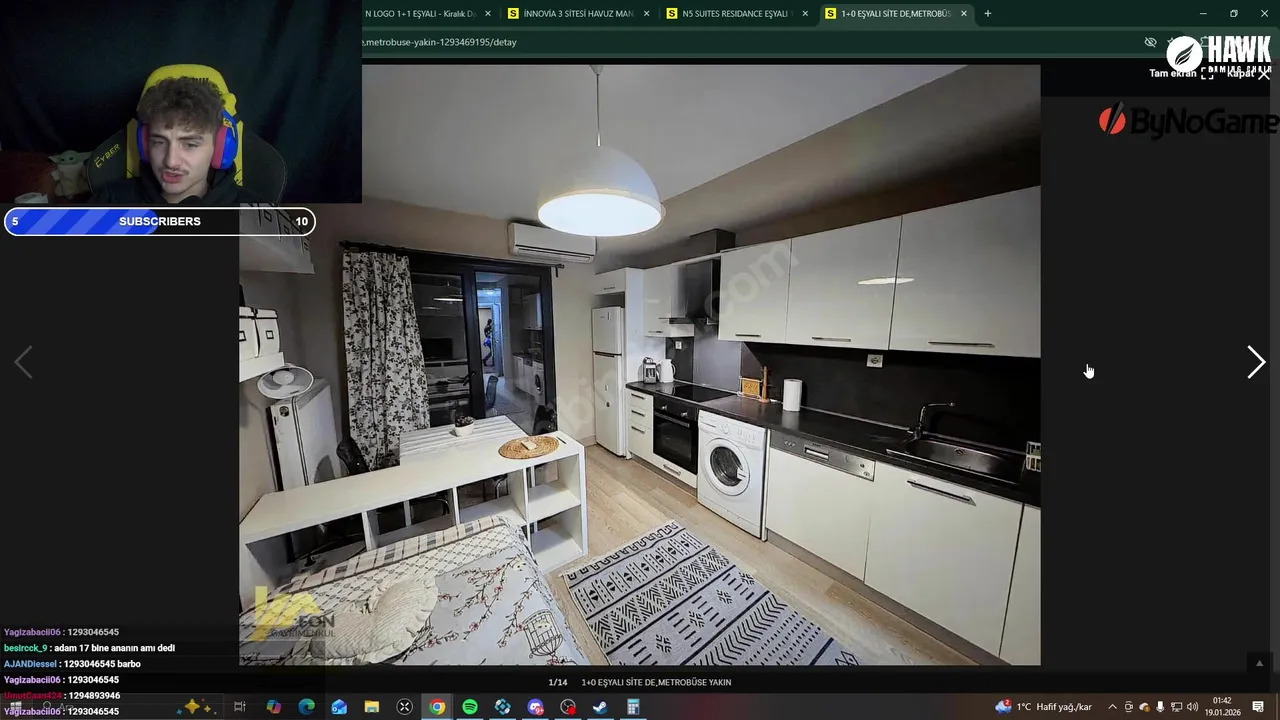
Task: Click chat message from AJANDiessel
Action: (x=72, y=664)
